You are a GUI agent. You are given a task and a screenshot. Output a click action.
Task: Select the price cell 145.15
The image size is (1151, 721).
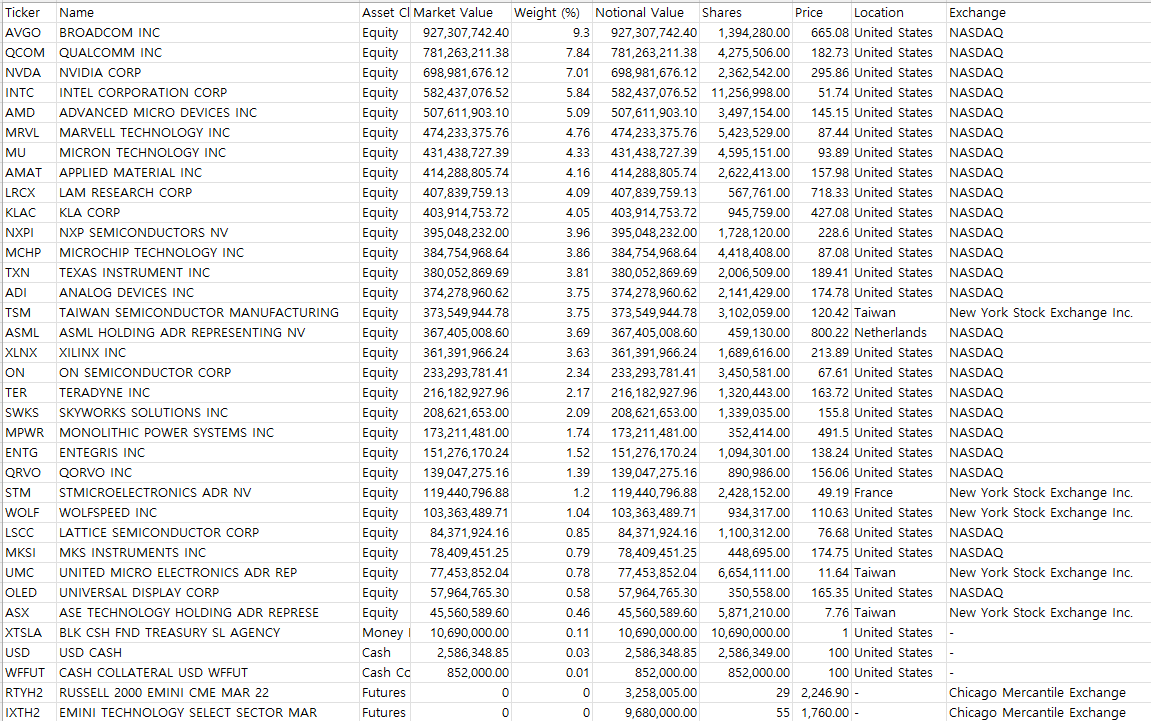click(x=821, y=113)
